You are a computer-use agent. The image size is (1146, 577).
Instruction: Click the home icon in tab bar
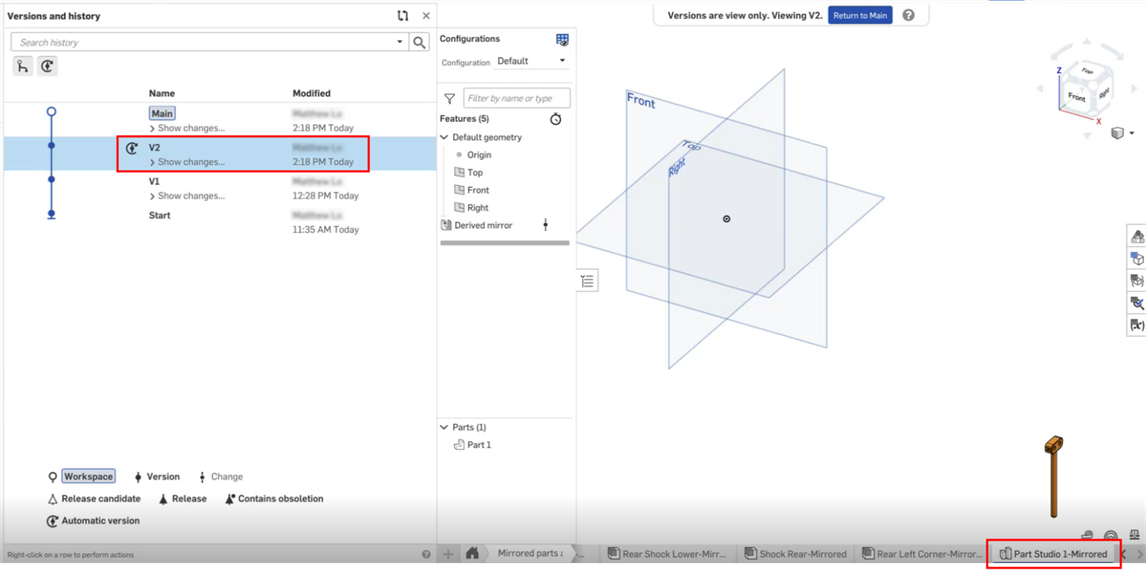[472, 553]
